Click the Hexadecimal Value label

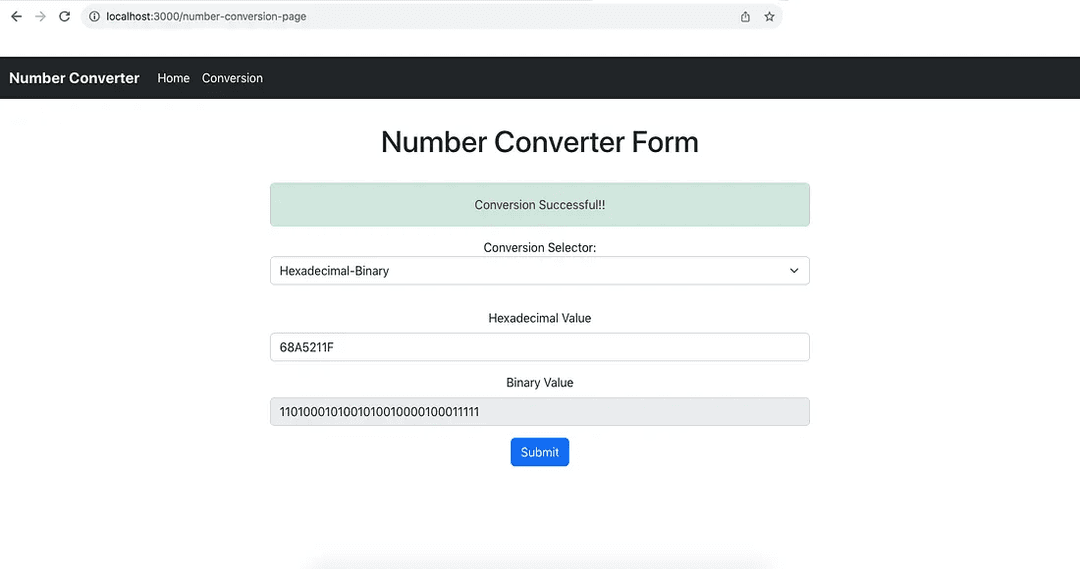(x=539, y=318)
